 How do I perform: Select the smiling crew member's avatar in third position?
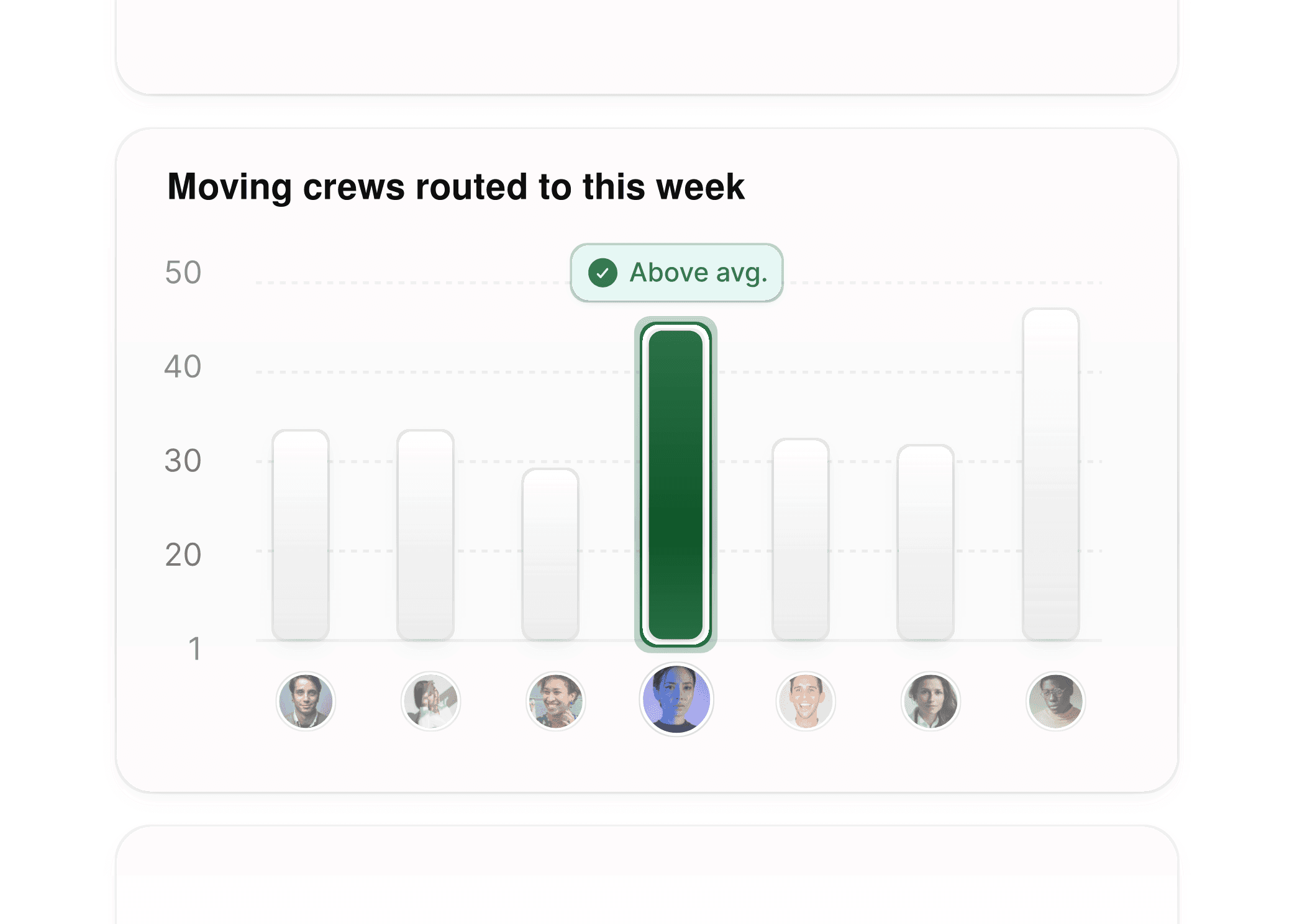[556, 700]
